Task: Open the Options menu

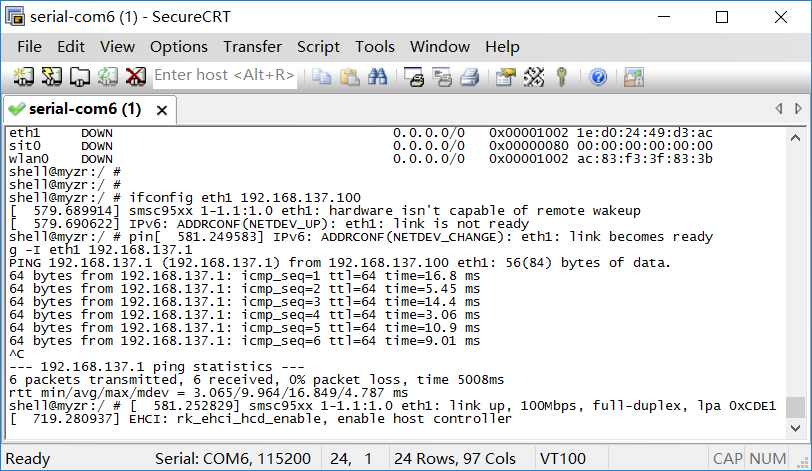Action: point(179,47)
